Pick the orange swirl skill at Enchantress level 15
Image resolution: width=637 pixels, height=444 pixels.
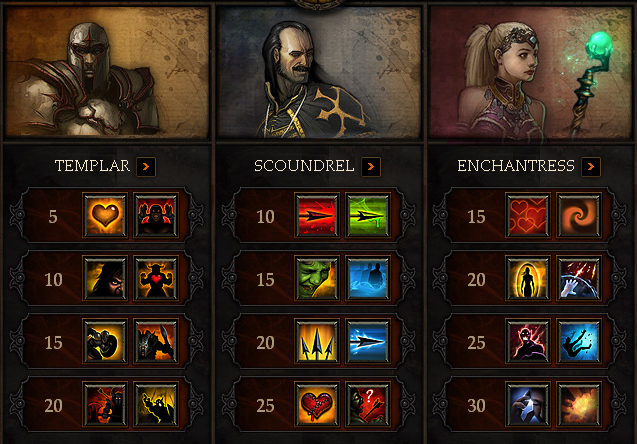578,215
